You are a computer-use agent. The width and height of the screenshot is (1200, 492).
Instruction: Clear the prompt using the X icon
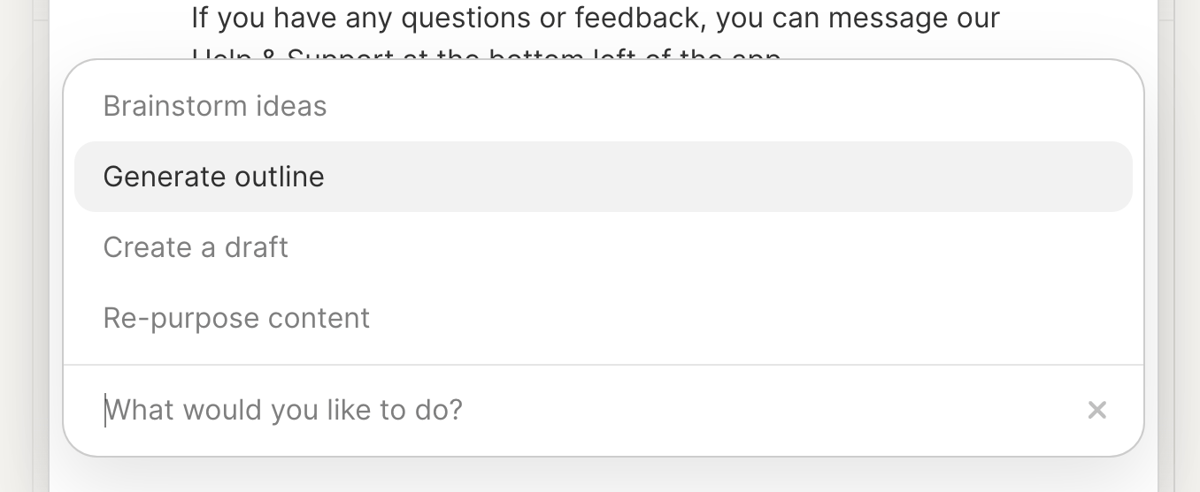point(1097,410)
